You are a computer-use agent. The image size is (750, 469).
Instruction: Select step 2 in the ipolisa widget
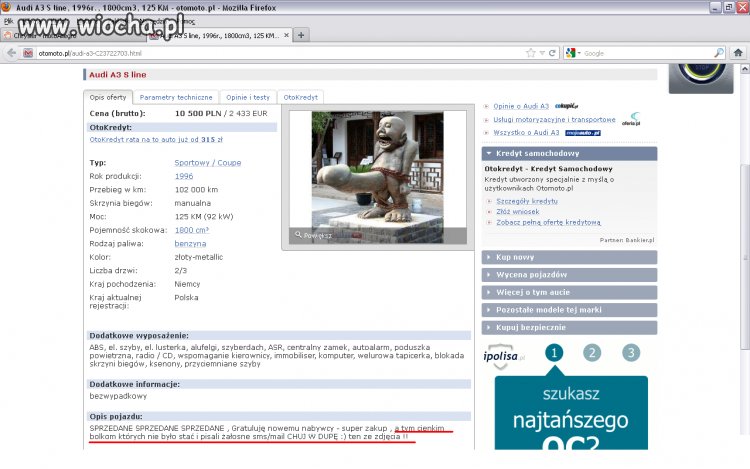point(592,353)
